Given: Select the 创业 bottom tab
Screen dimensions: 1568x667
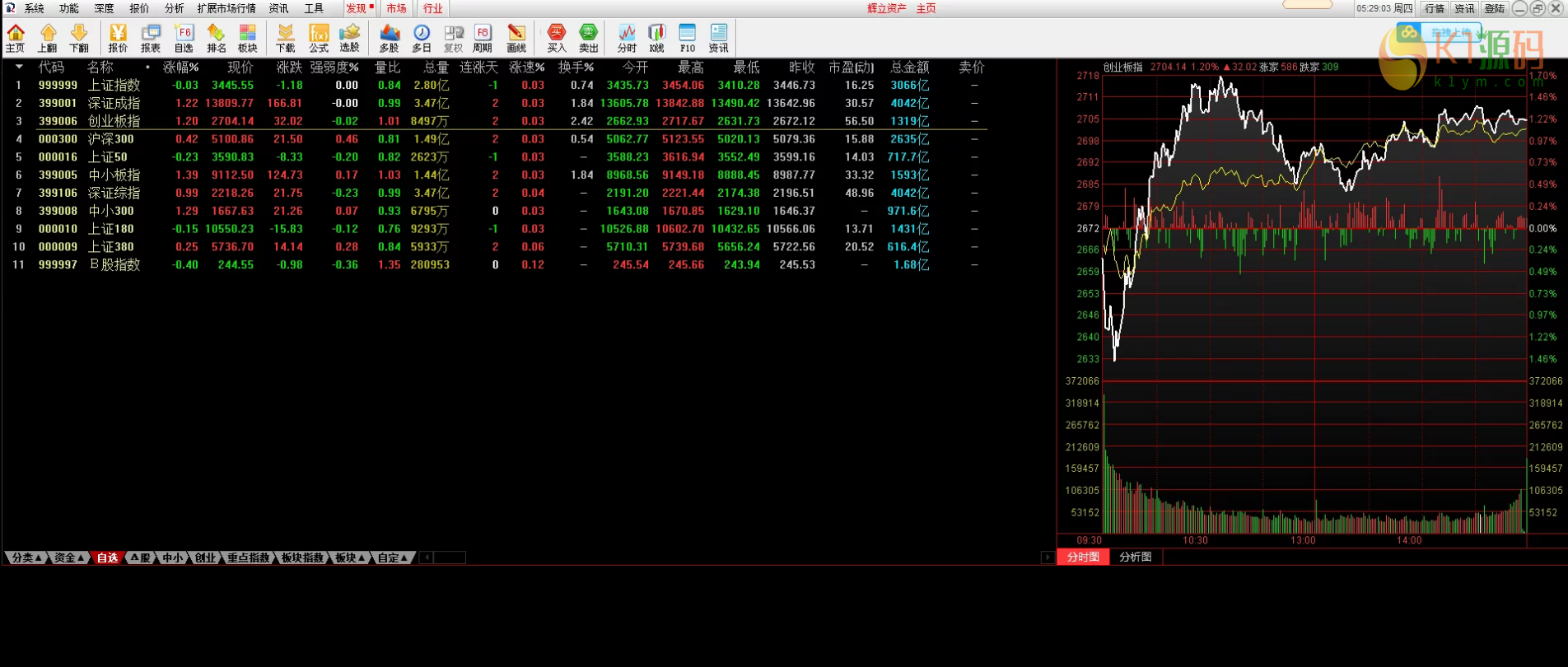Looking at the screenshot, I should 205,557.
